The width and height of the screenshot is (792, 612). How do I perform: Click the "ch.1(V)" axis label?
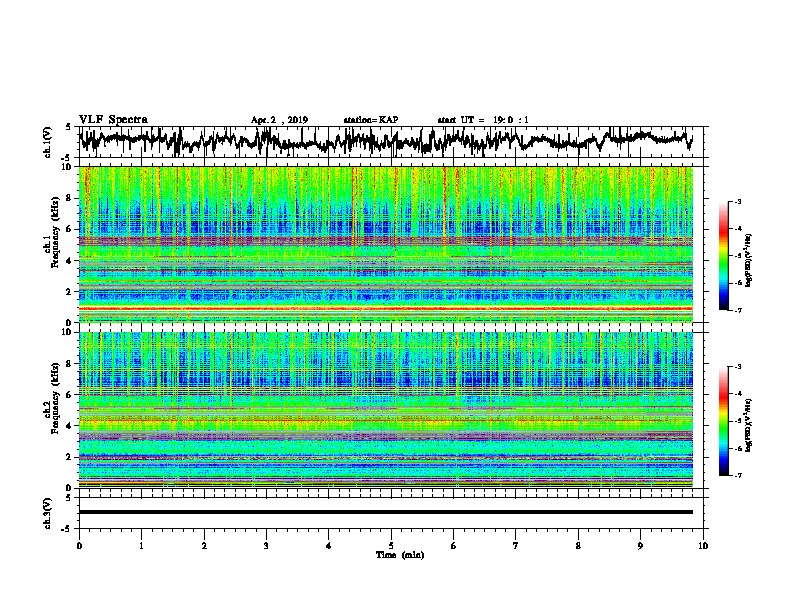pos(48,142)
